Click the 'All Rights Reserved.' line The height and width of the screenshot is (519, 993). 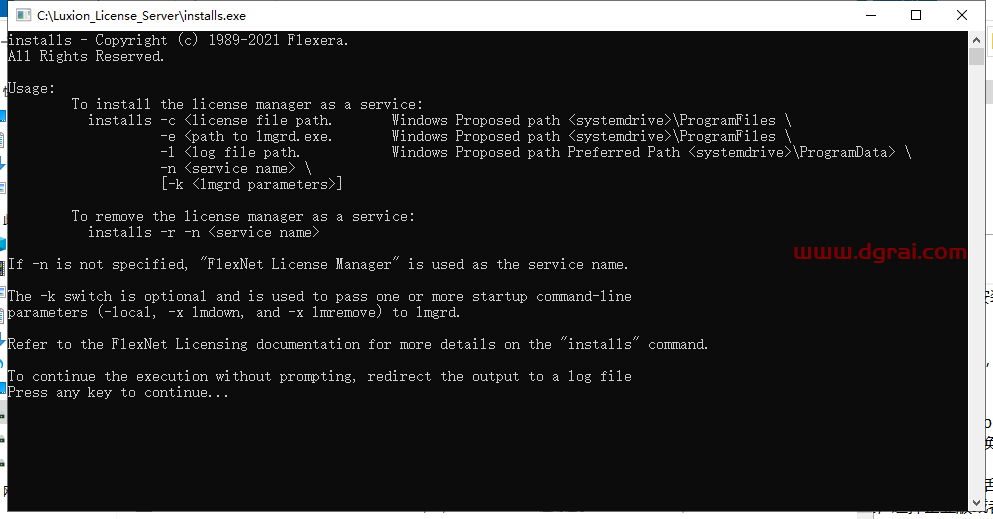(x=86, y=57)
